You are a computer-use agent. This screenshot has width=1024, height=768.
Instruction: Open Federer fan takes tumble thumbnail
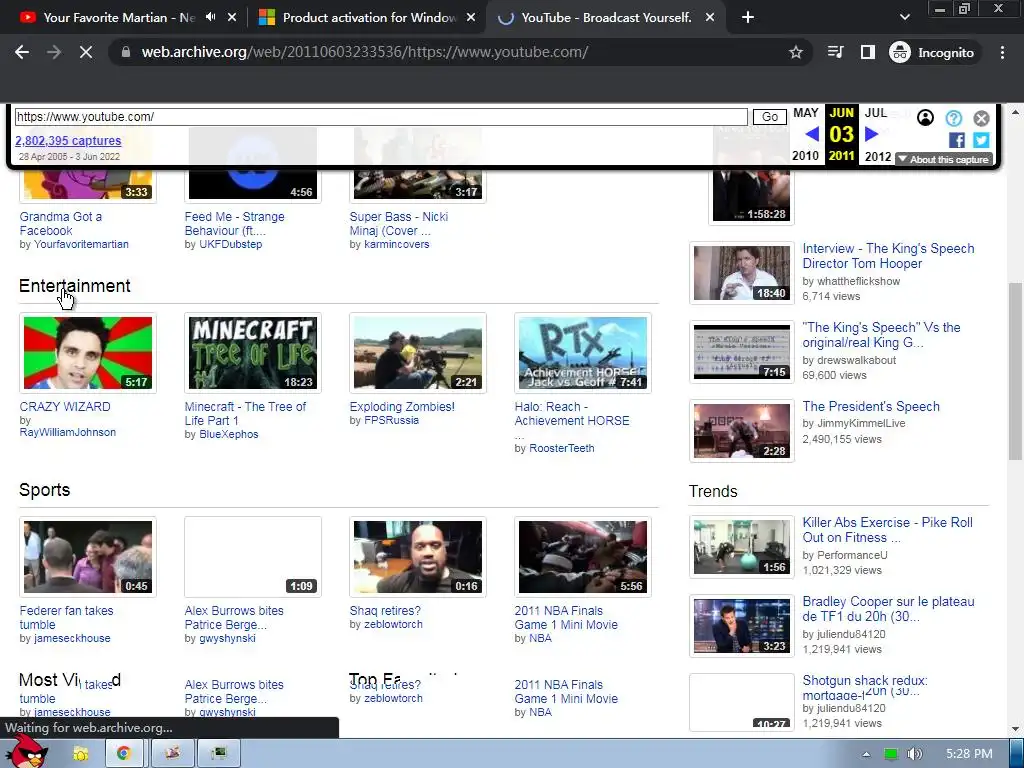coord(88,557)
